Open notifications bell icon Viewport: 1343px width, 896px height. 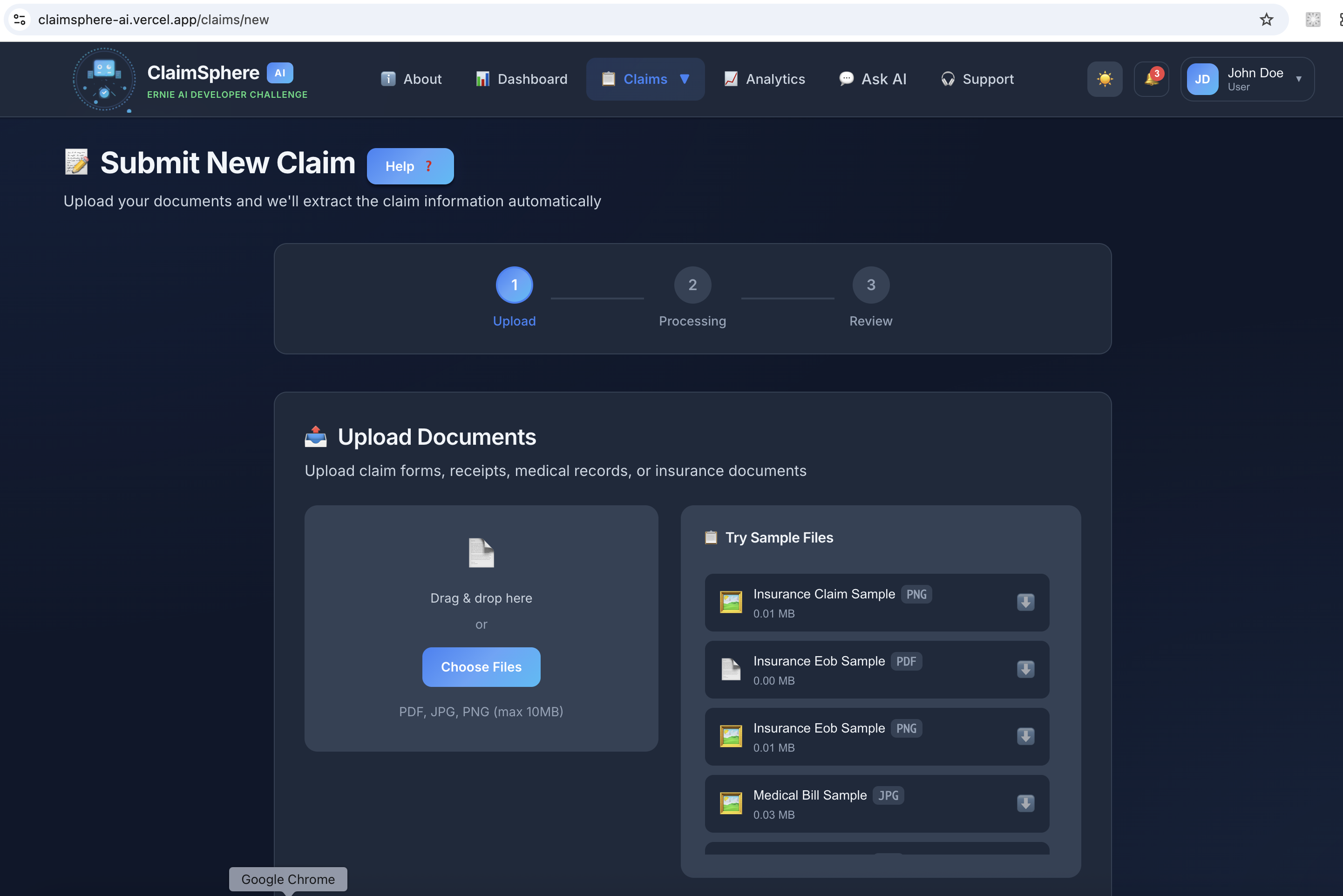click(x=1151, y=79)
